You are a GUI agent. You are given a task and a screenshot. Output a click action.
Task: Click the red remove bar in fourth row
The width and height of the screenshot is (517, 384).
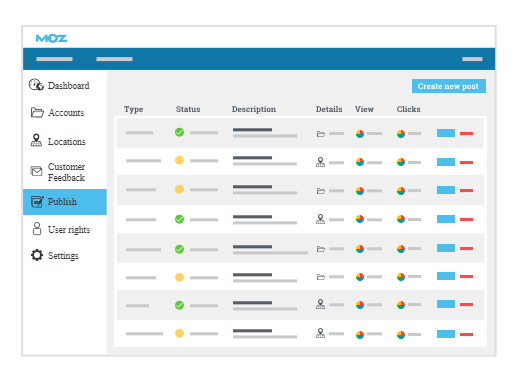[466, 219]
